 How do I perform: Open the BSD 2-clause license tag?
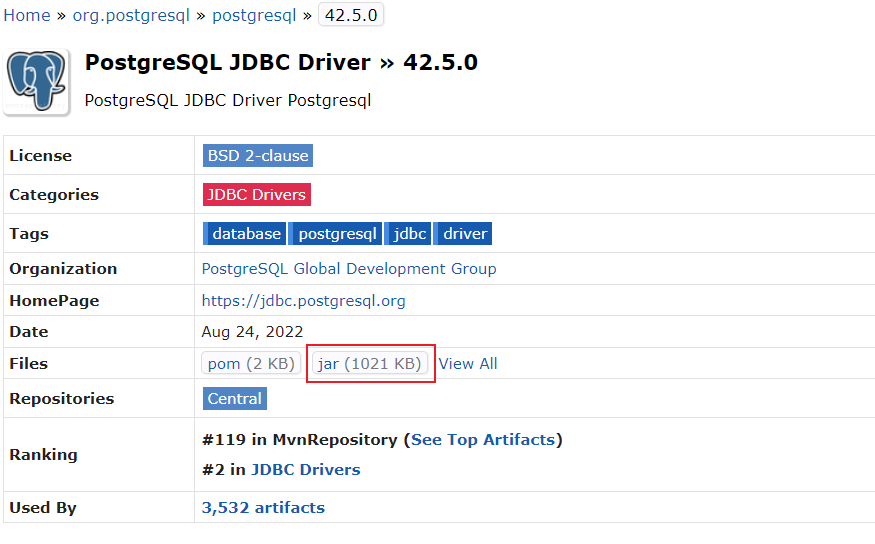[x=258, y=156]
